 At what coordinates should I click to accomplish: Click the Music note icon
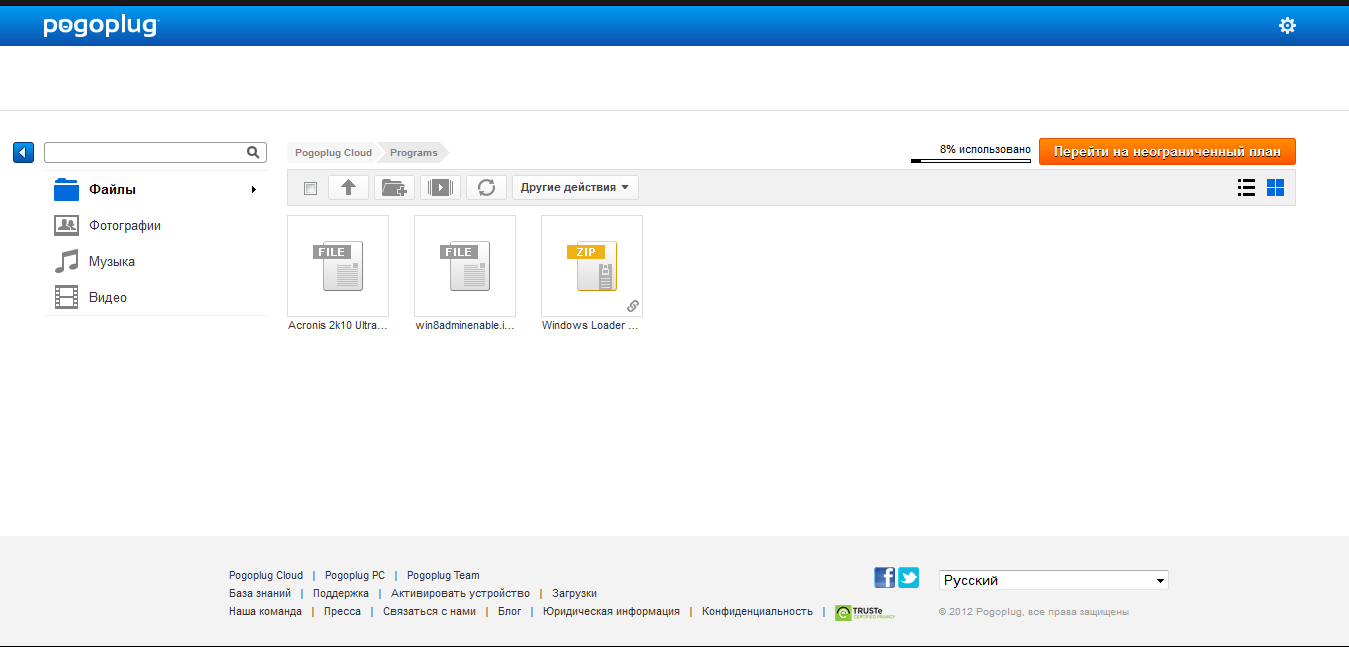66,261
